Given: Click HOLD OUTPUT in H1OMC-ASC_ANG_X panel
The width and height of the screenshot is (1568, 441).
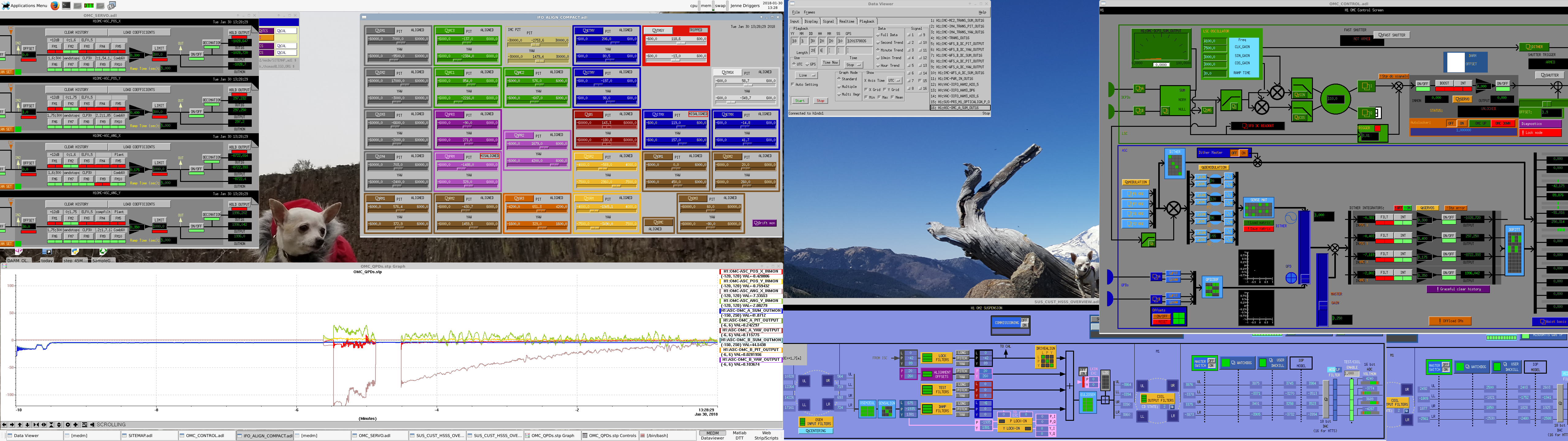Looking at the screenshot, I should pos(239,147).
